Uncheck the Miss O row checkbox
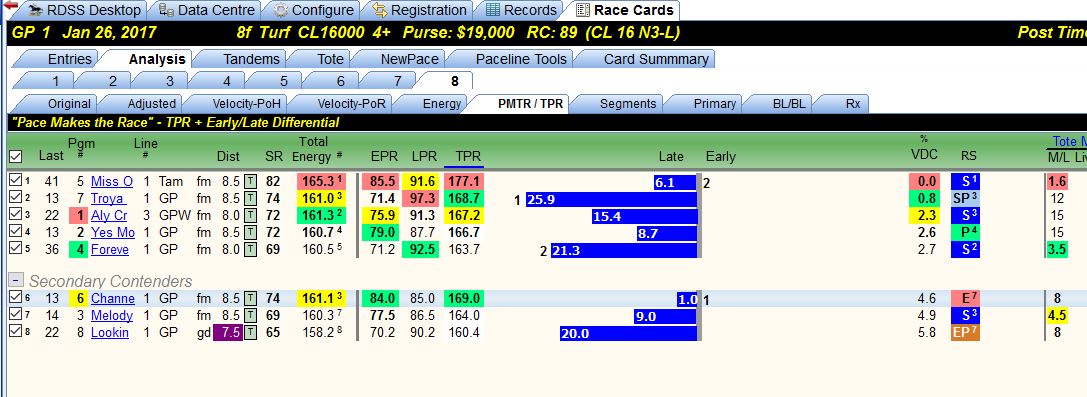 click(x=15, y=181)
